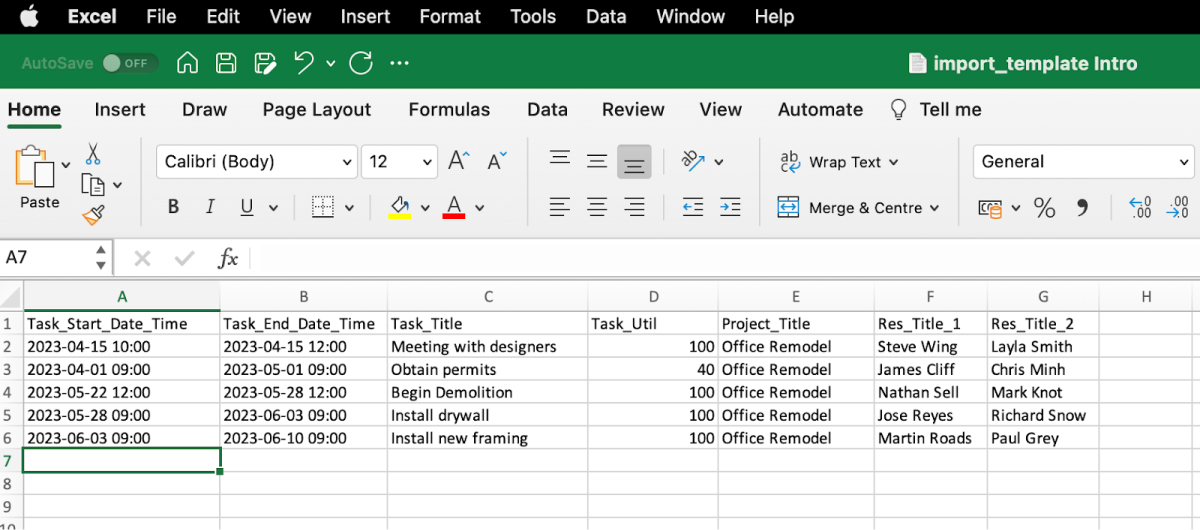Open the Format menu in menu bar
Viewport: 1200px width, 530px height.
pyautogui.click(x=450, y=16)
